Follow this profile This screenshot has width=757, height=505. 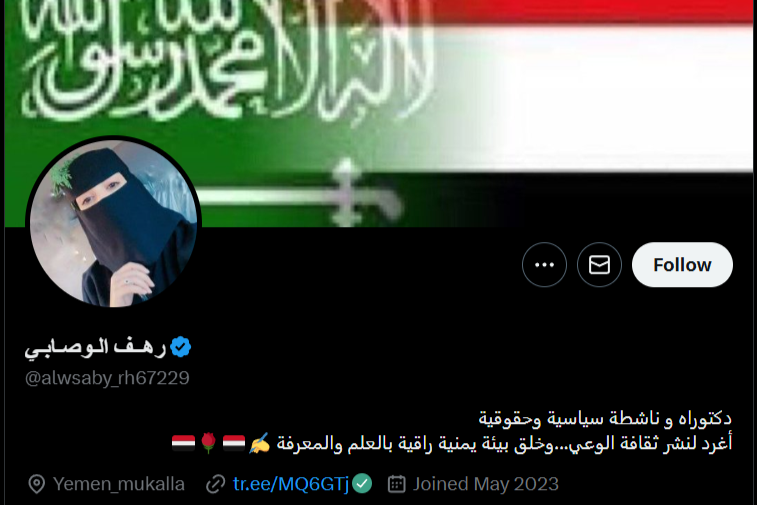682,265
